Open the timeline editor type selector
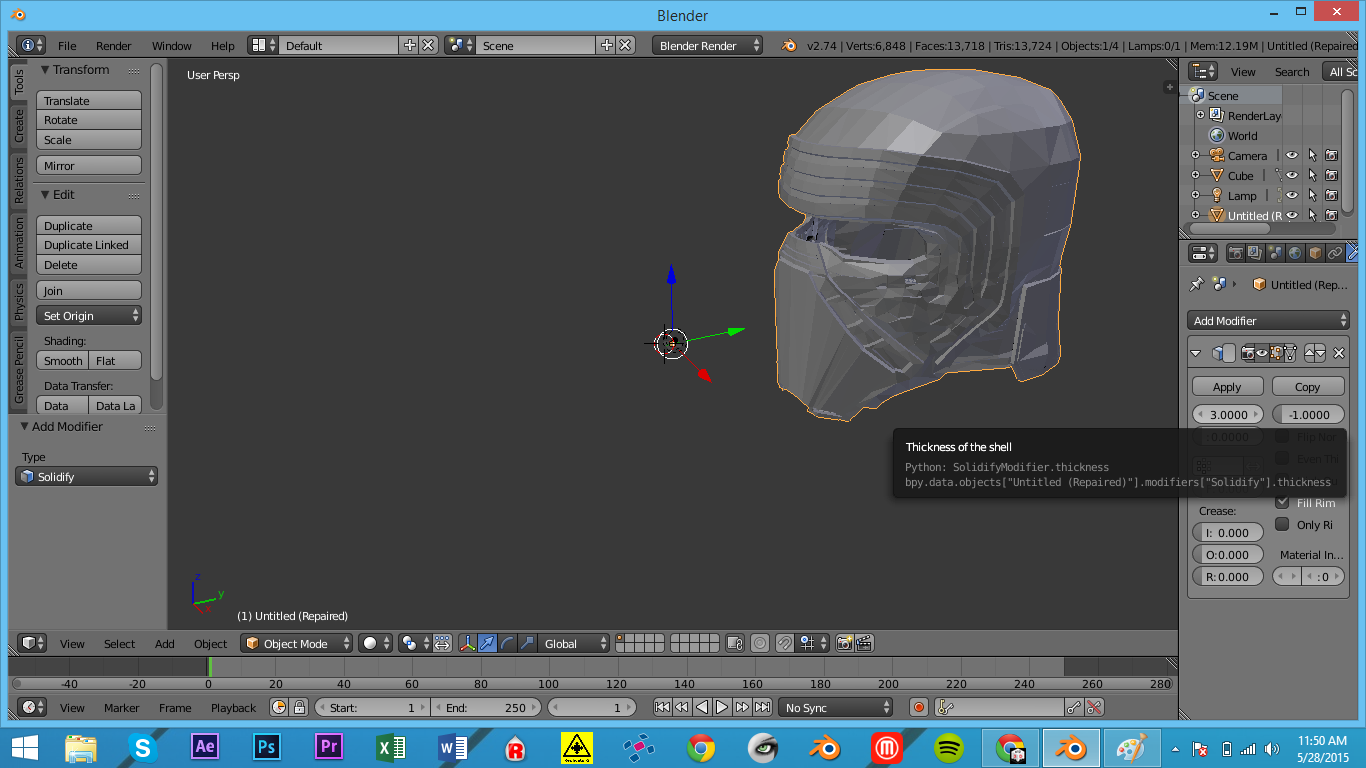1366x768 pixels. point(34,707)
